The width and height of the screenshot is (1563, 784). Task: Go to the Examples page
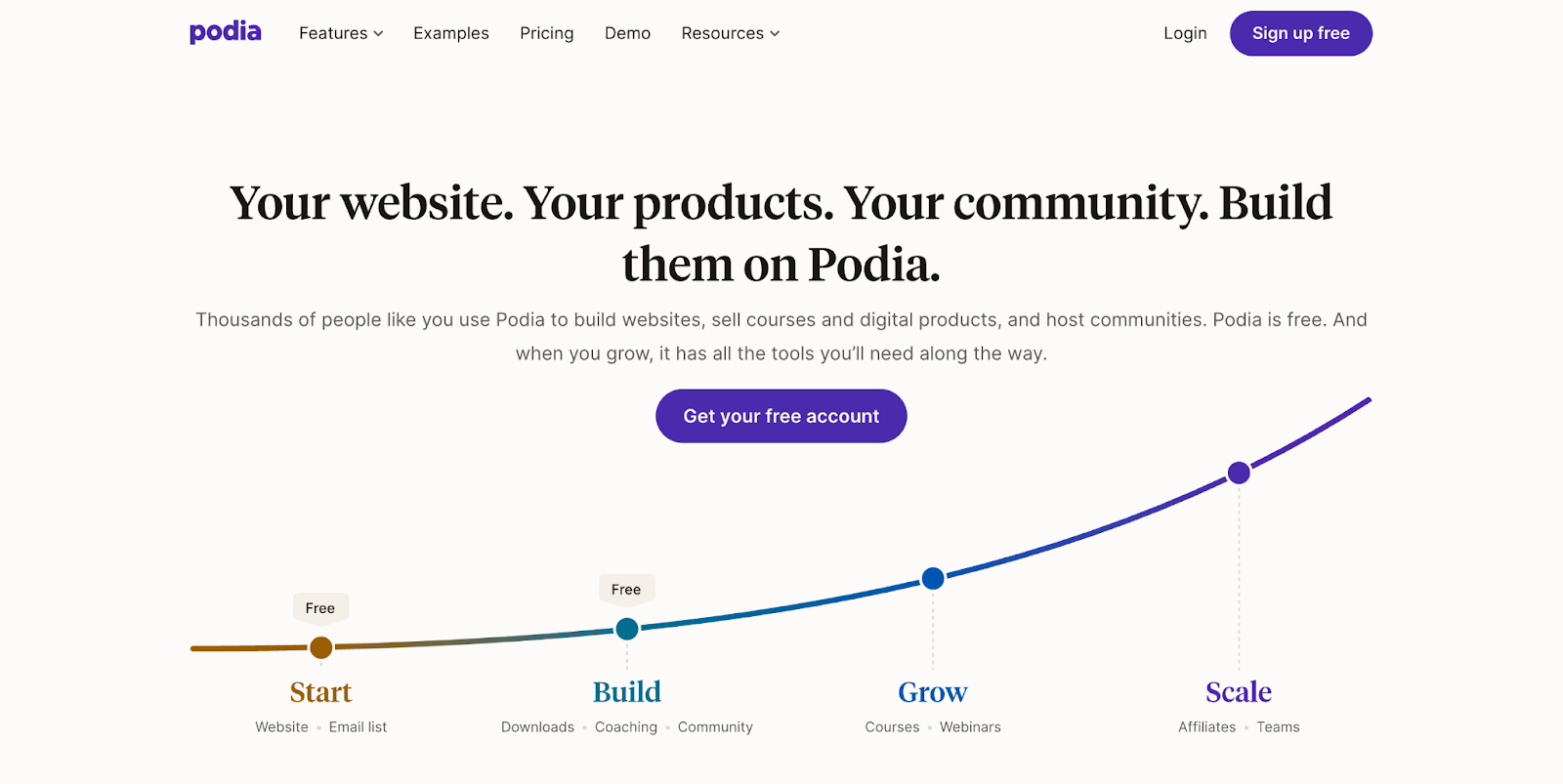[450, 33]
